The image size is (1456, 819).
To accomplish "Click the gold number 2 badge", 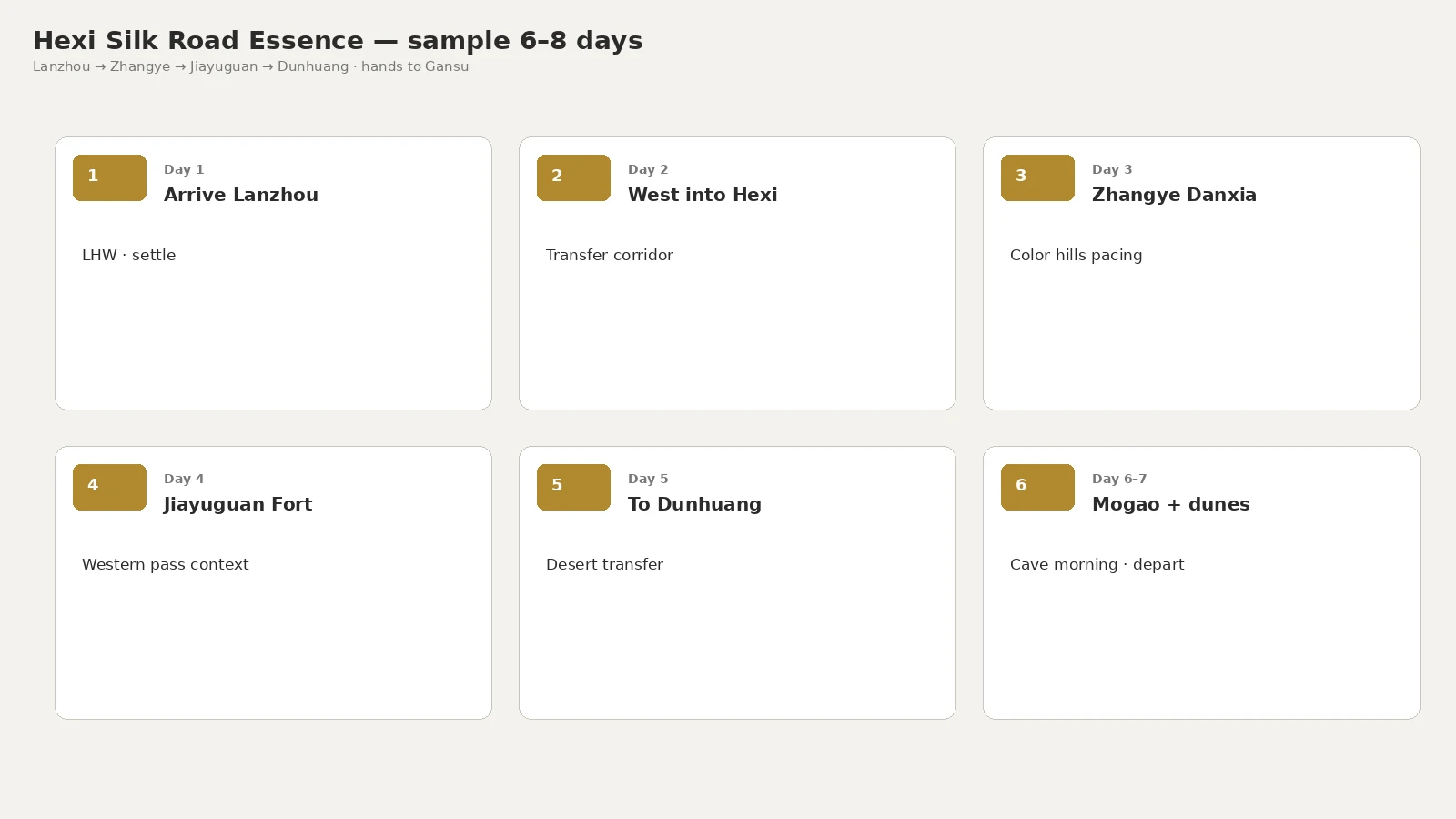I will pyautogui.click(x=573, y=177).
